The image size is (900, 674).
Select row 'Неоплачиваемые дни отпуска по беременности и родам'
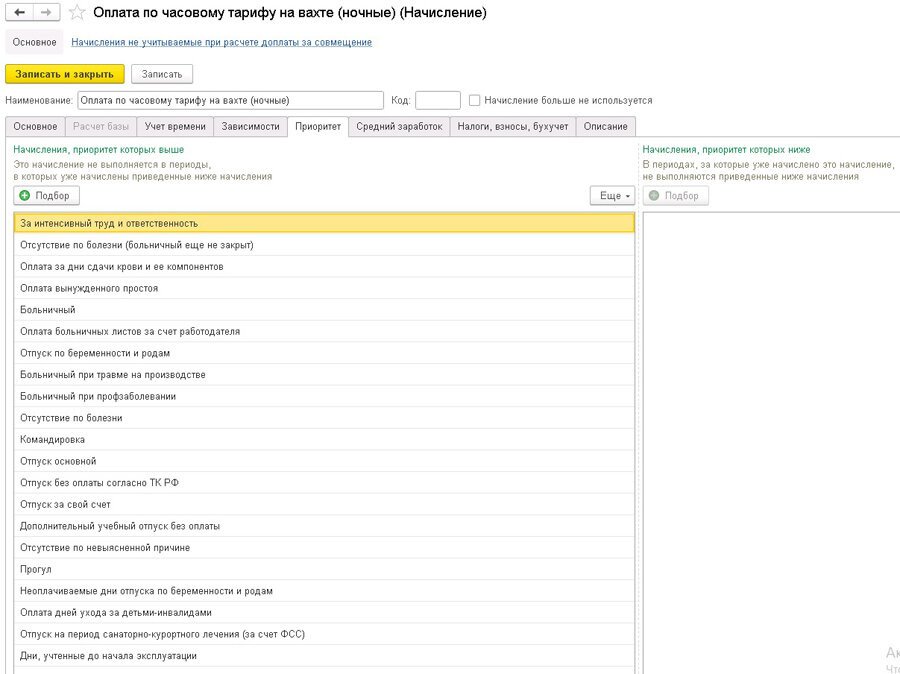[324, 591]
